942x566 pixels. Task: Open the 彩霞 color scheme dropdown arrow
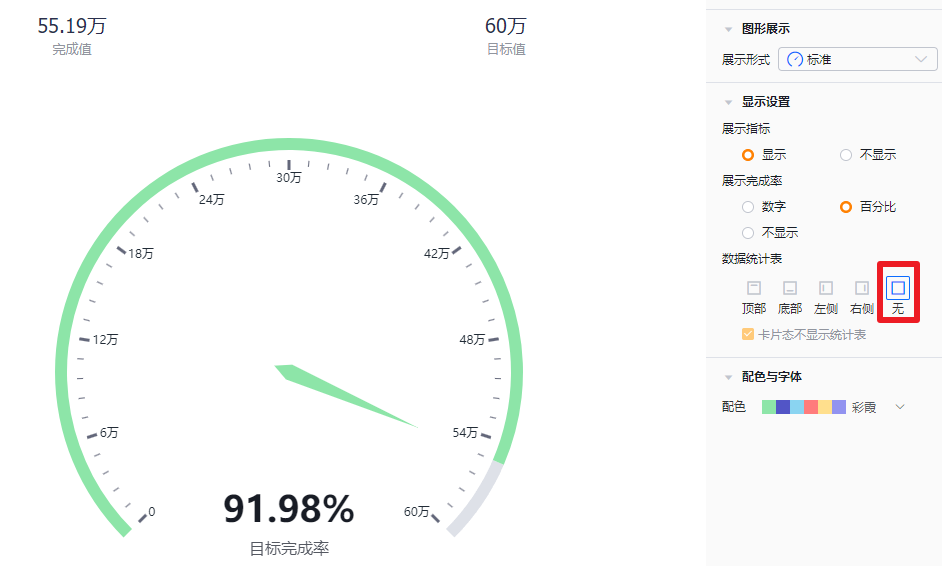[900, 407]
